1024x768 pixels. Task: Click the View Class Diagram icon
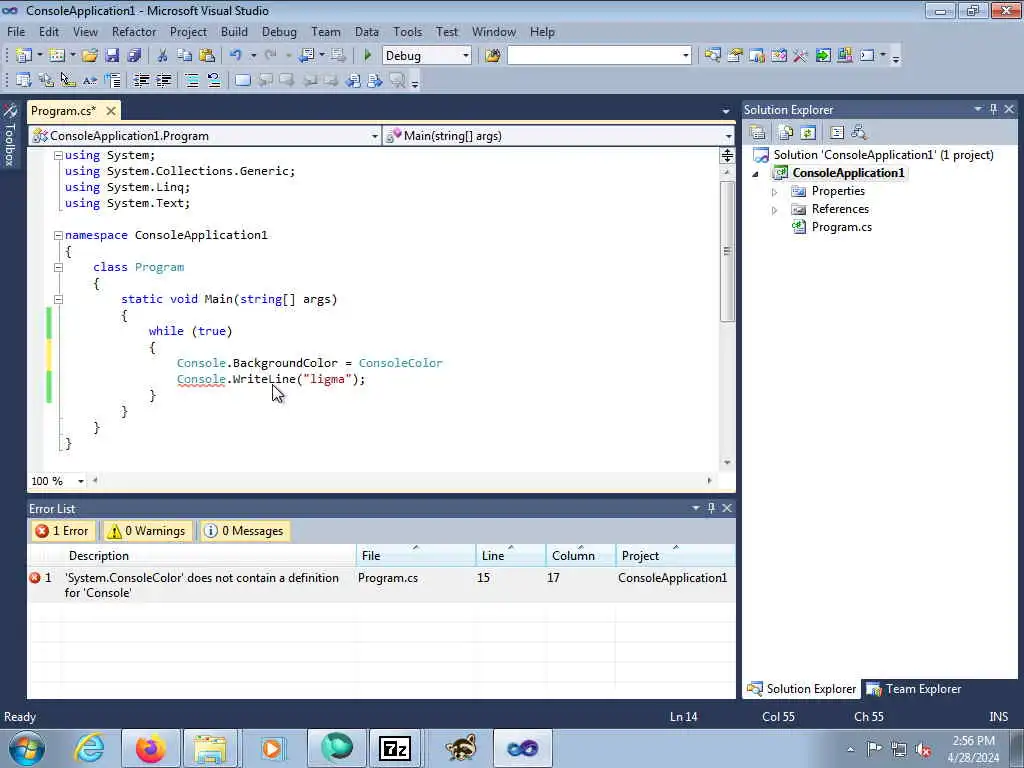[x=859, y=133]
